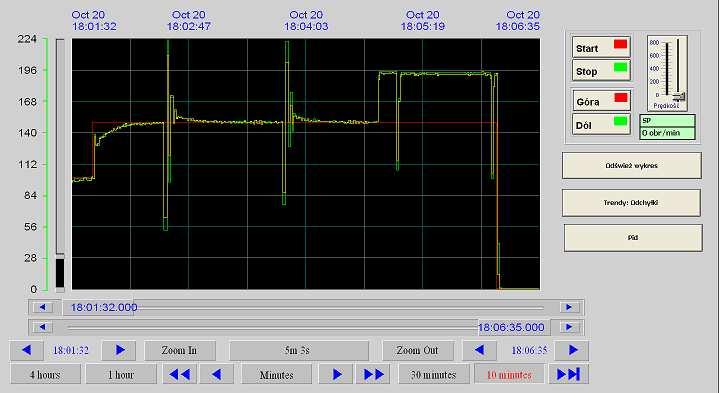The height and width of the screenshot is (393, 719).
Task: Click right arrow beside the Minutes button
Action: click(x=336, y=374)
